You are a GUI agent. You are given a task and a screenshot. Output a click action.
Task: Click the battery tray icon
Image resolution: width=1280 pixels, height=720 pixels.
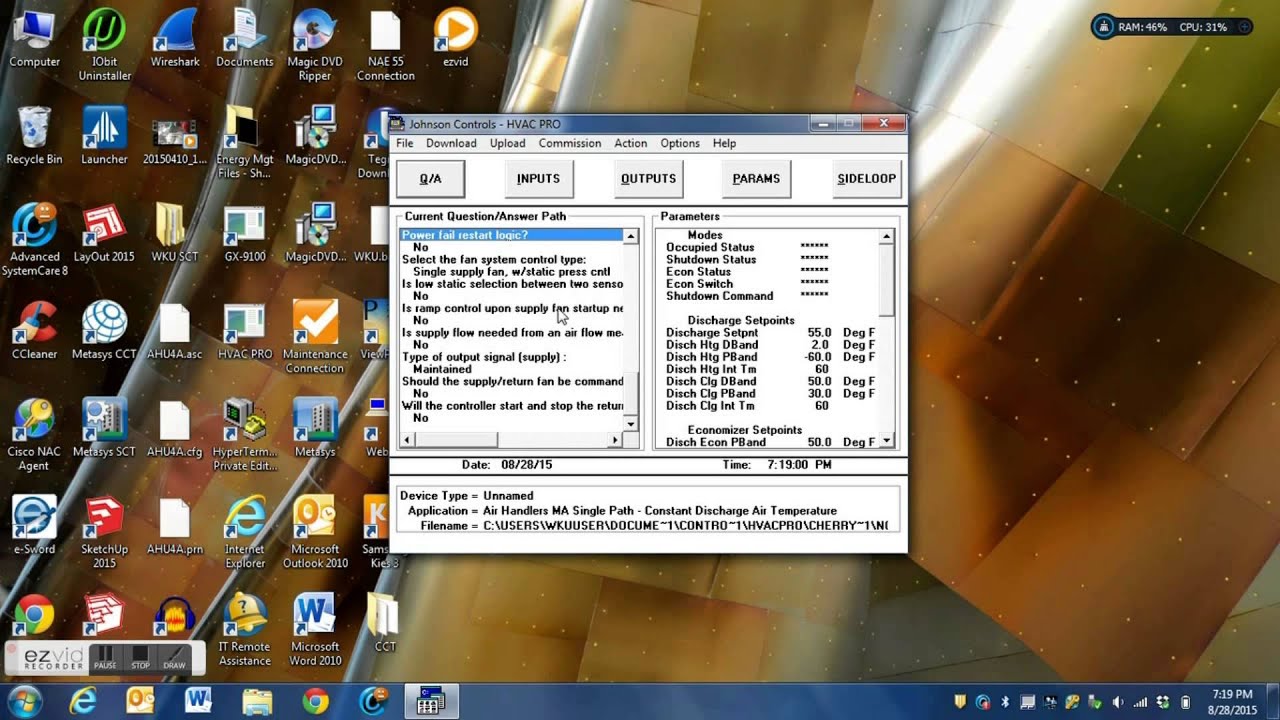(x=1186, y=702)
